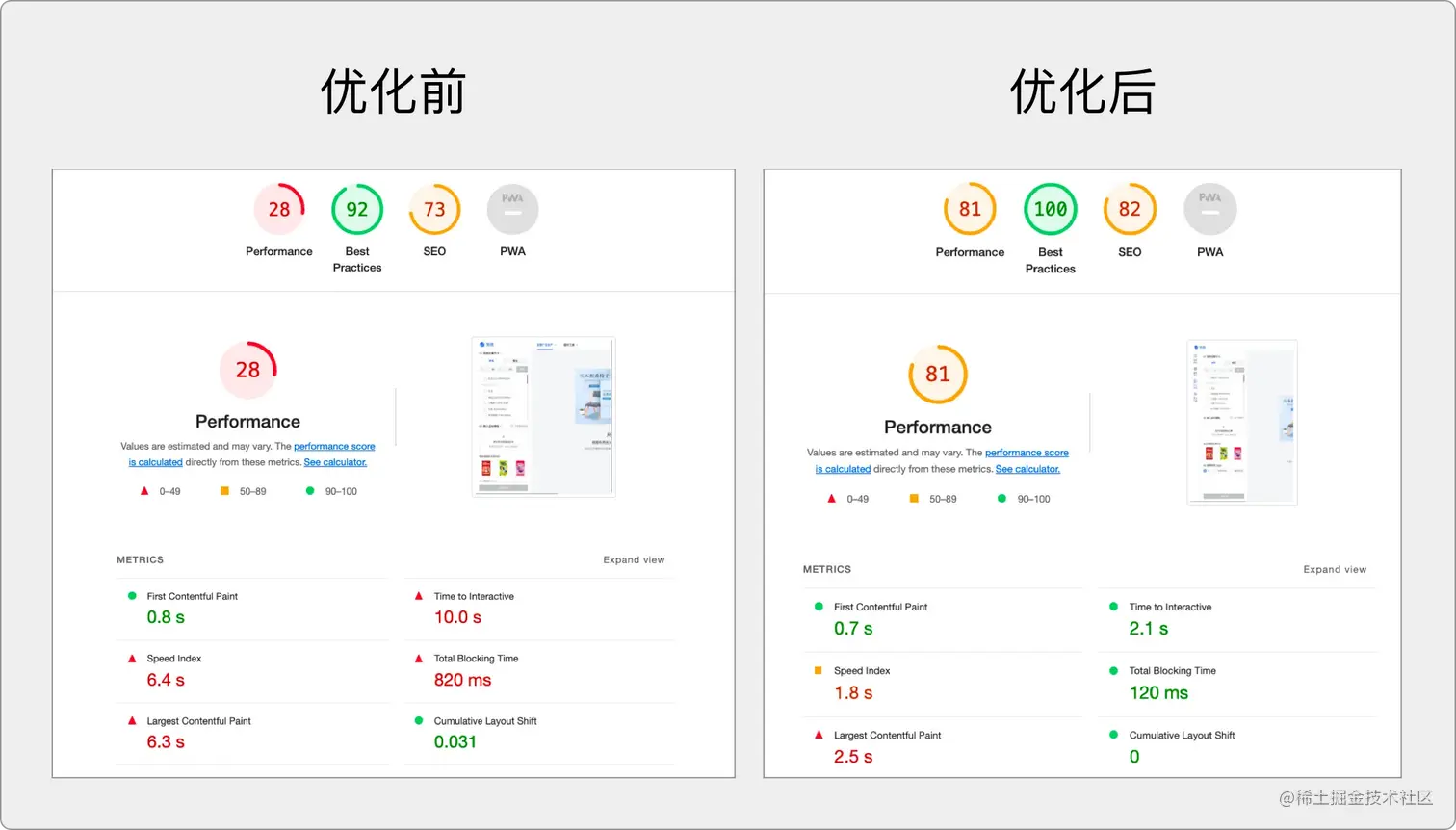Click the page screenshot thumbnail in the left report
Screen dimensions: 1456x830
click(542, 416)
